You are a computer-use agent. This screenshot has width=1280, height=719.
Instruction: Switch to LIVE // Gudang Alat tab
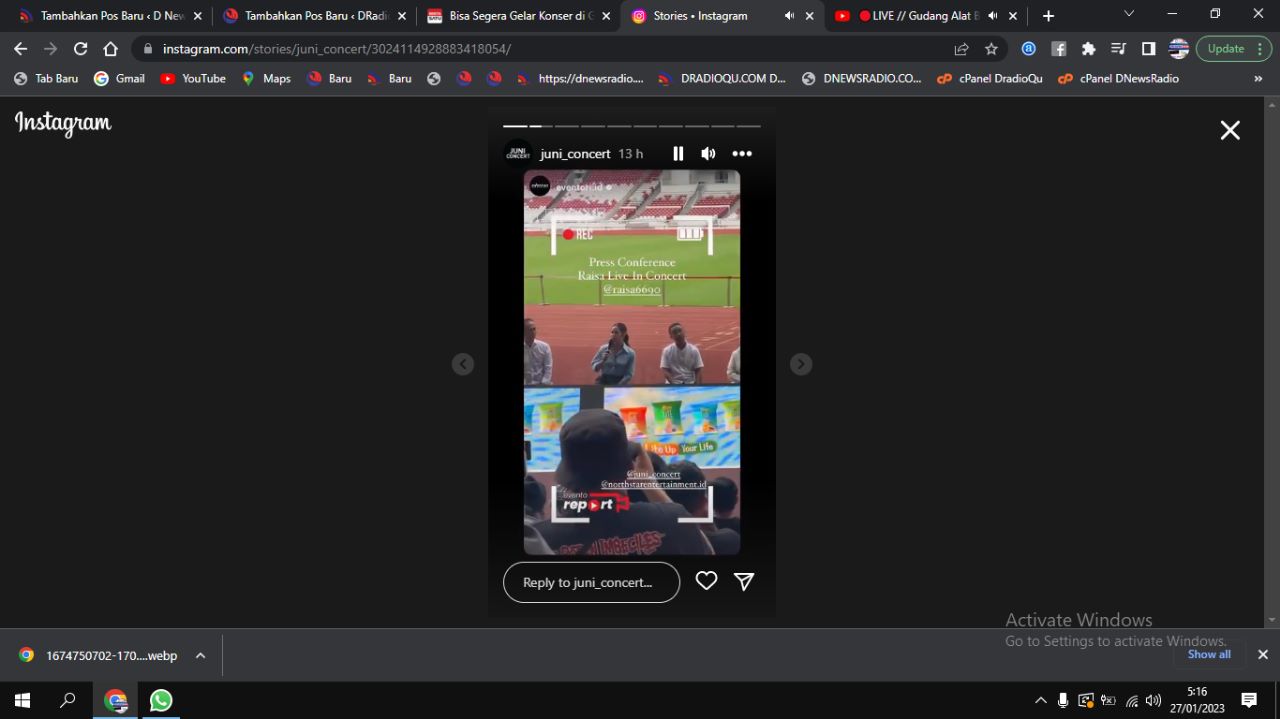pos(925,16)
